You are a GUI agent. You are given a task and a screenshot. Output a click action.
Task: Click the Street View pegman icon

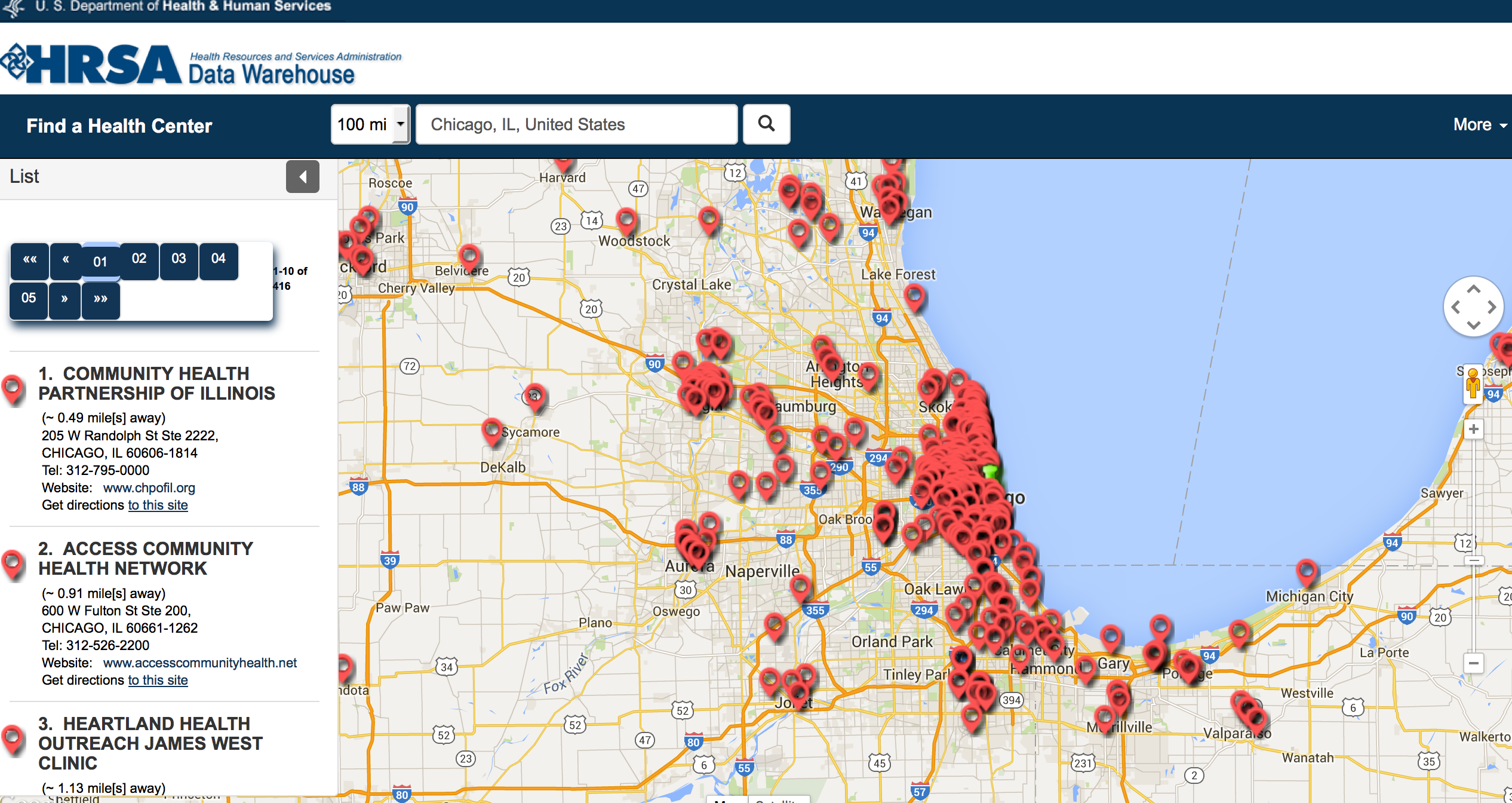click(1473, 384)
